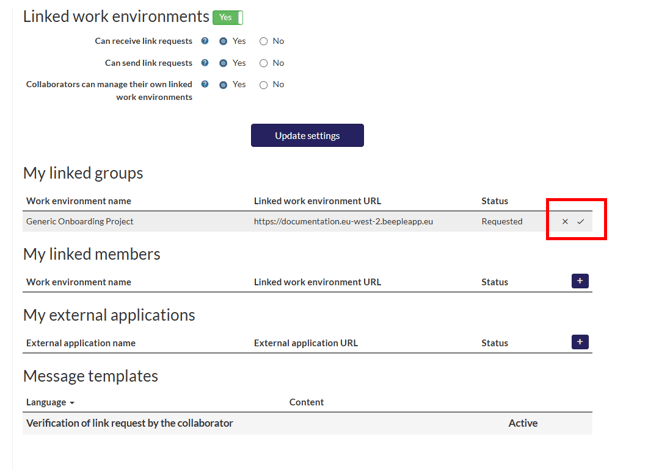Select Yes for Can receive link requests
This screenshot has width=670, height=470.
click(223, 41)
